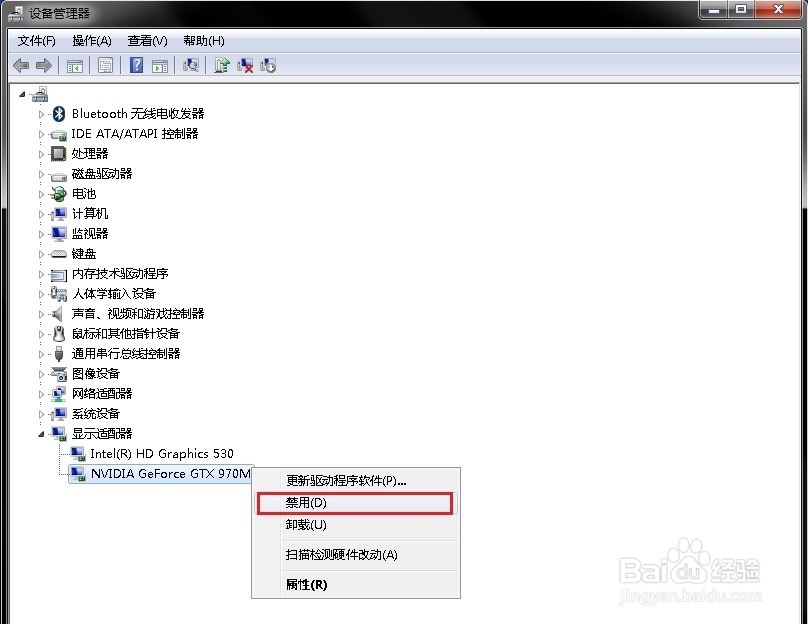Open the 文件(F) menu

[x=37, y=41]
